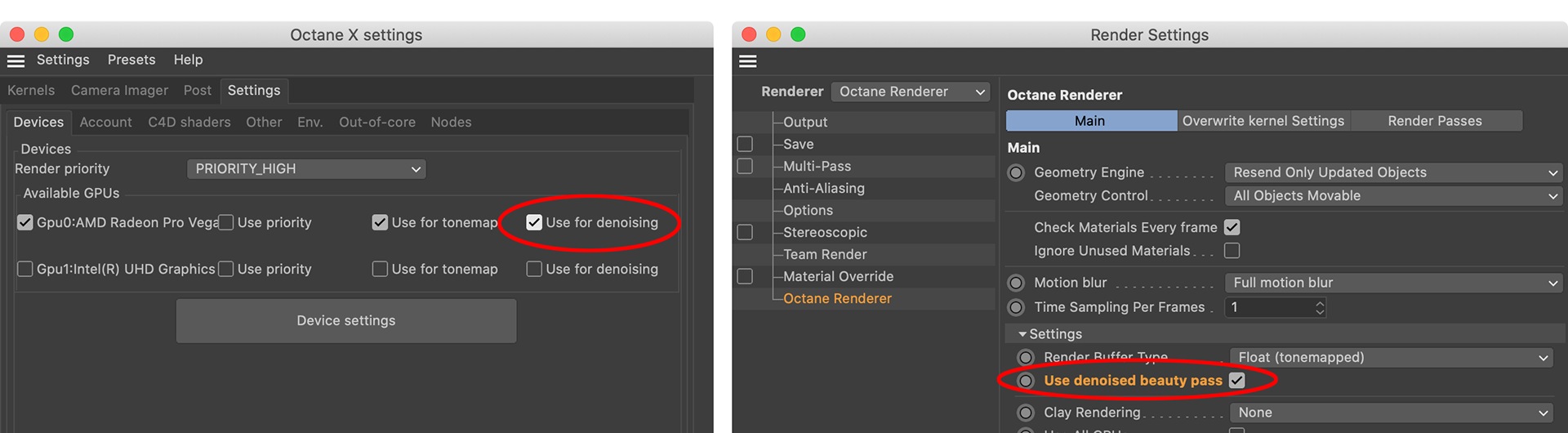The image size is (1568, 433).
Task: Click animation dot beside Use denoised beauty pass
Action: click(1026, 381)
